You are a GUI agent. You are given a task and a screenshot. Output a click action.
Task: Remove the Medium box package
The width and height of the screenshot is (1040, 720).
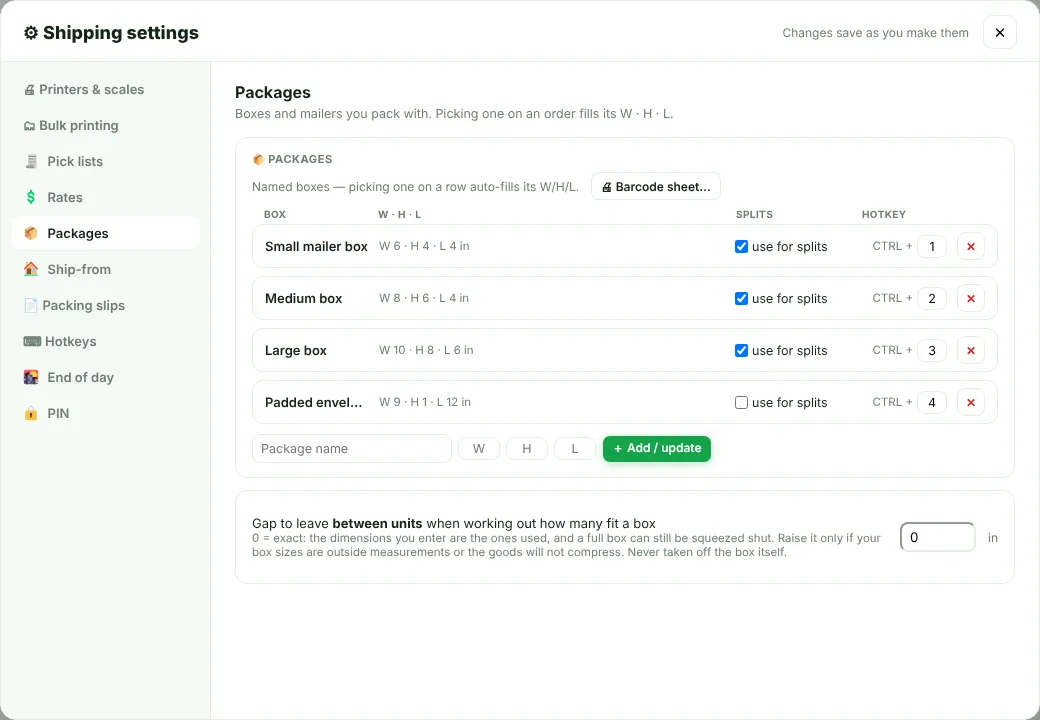[x=970, y=298]
